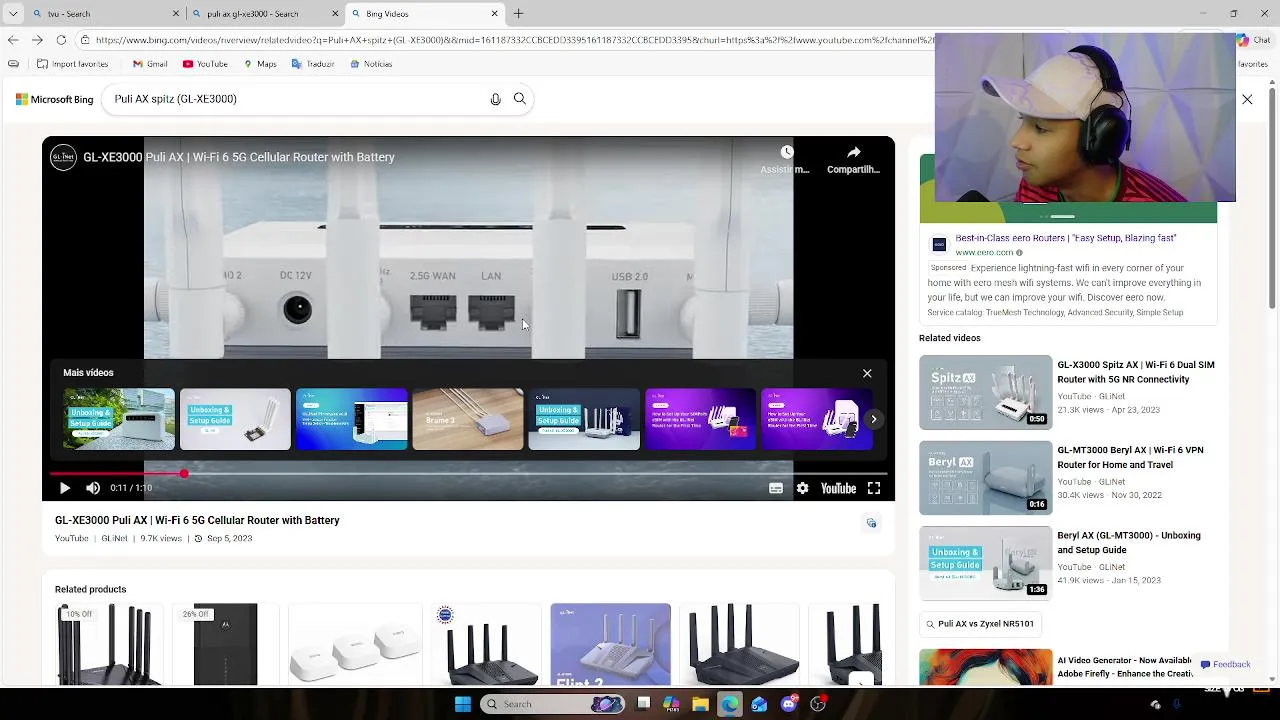The image size is (1280, 720).
Task: Open GL-MT3000 Beryl AX VPN Router video
Action: (1068, 477)
